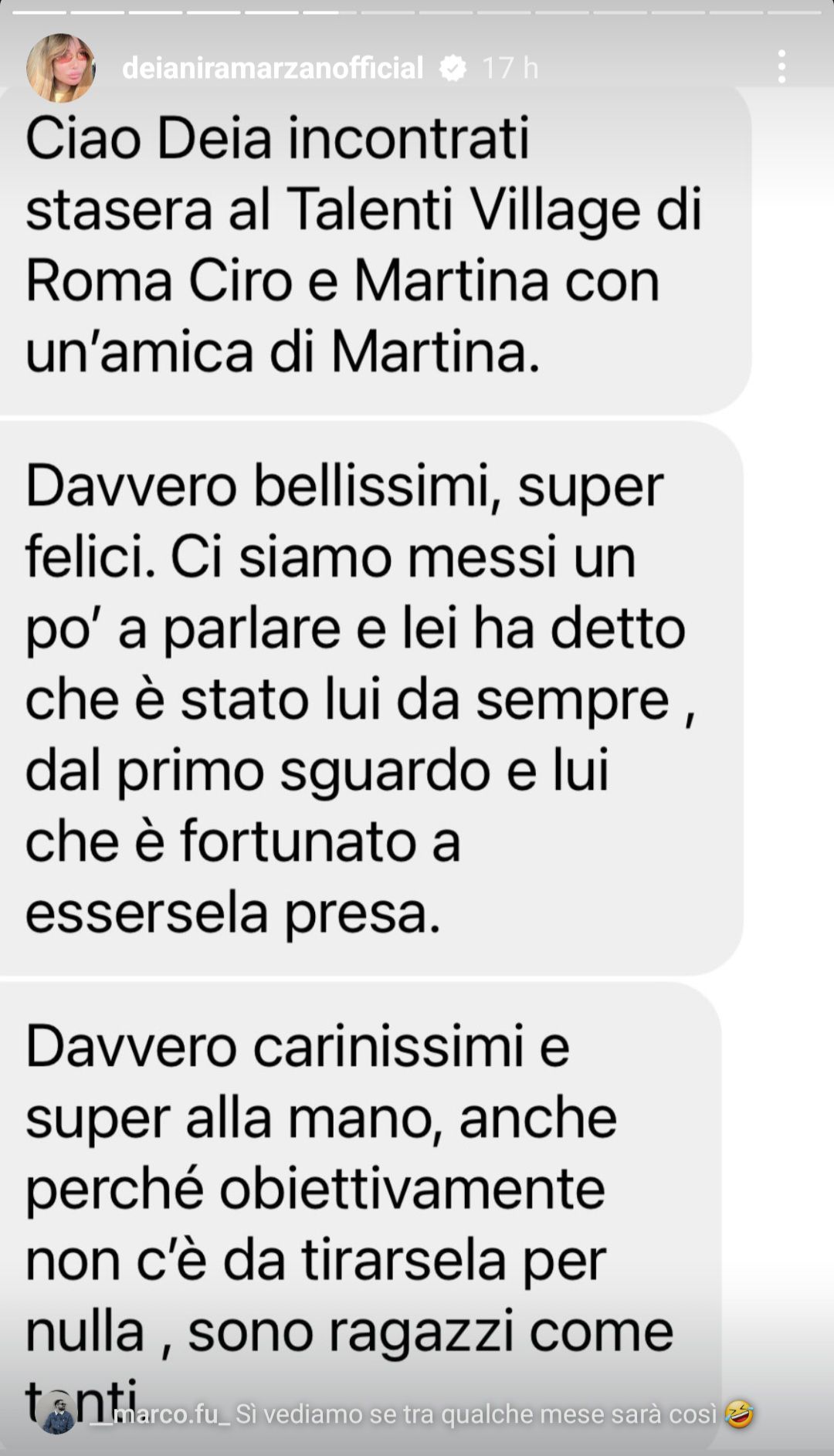The width and height of the screenshot is (834, 1456).
Task: Select the first story progress segment
Action: (39, 12)
